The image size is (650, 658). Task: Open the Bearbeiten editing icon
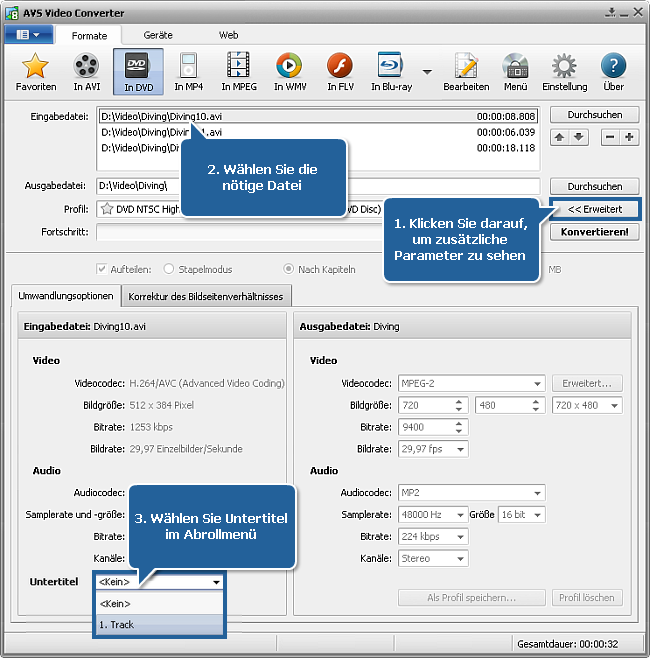[466, 71]
